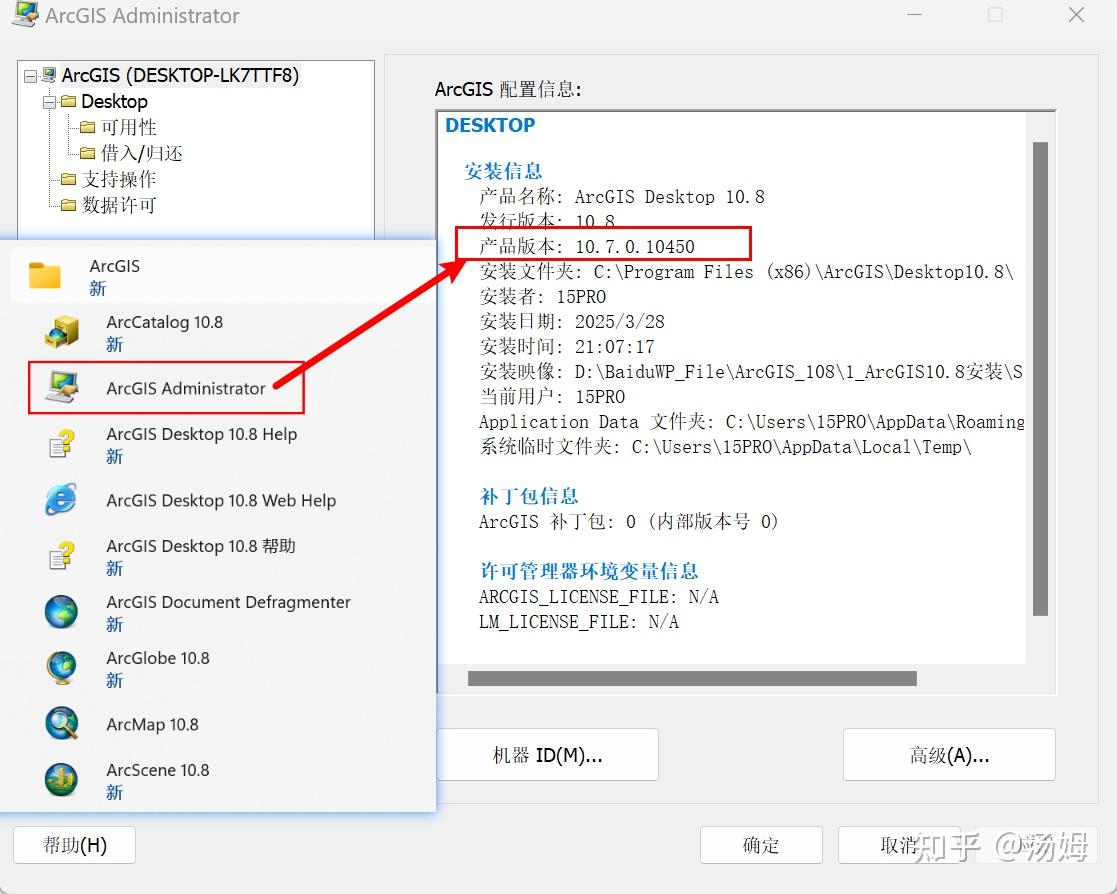The height and width of the screenshot is (894, 1117).
Task: Open the 高级(A) options
Action: pos(948,755)
